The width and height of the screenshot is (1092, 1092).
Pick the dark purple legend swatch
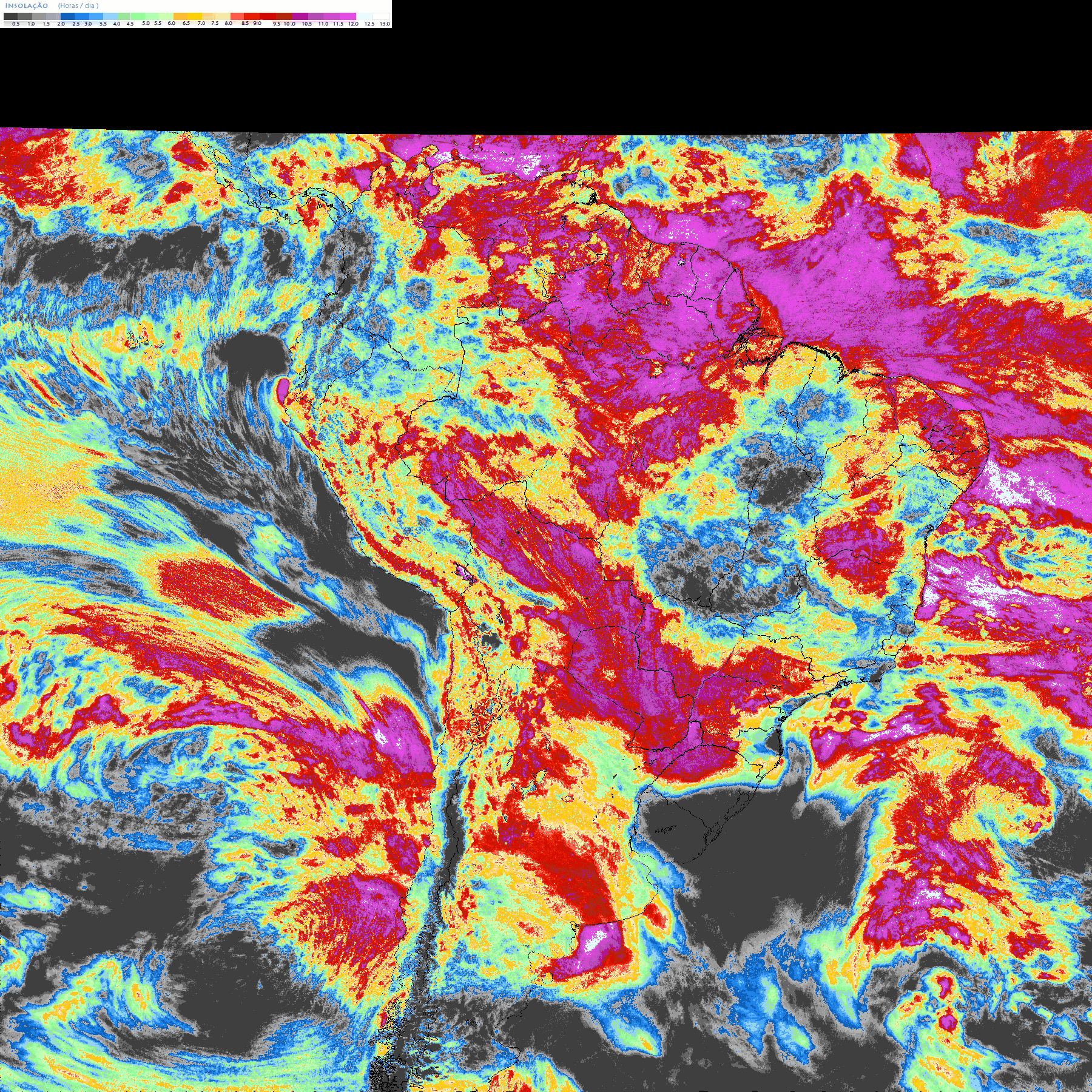(300, 16)
